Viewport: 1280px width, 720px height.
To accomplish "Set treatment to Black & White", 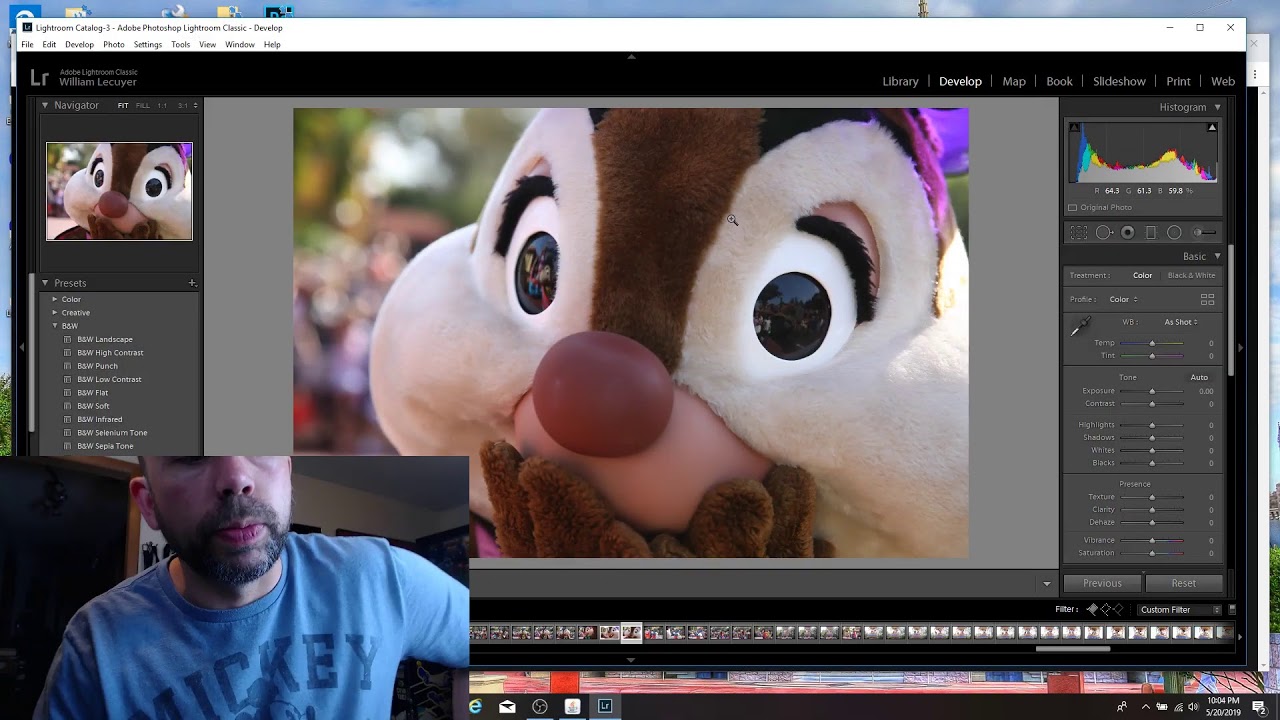I will (1191, 275).
